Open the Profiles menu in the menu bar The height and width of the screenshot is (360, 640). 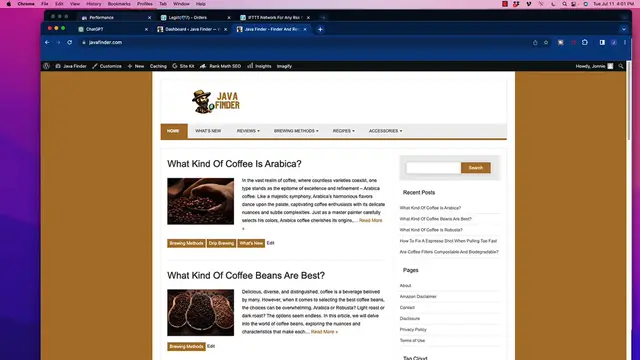(144, 4)
